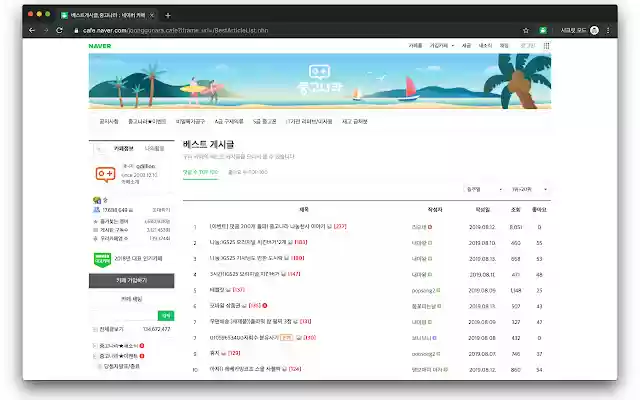
Task: Click the date 2019.08.07 cell
Action: coord(482,354)
